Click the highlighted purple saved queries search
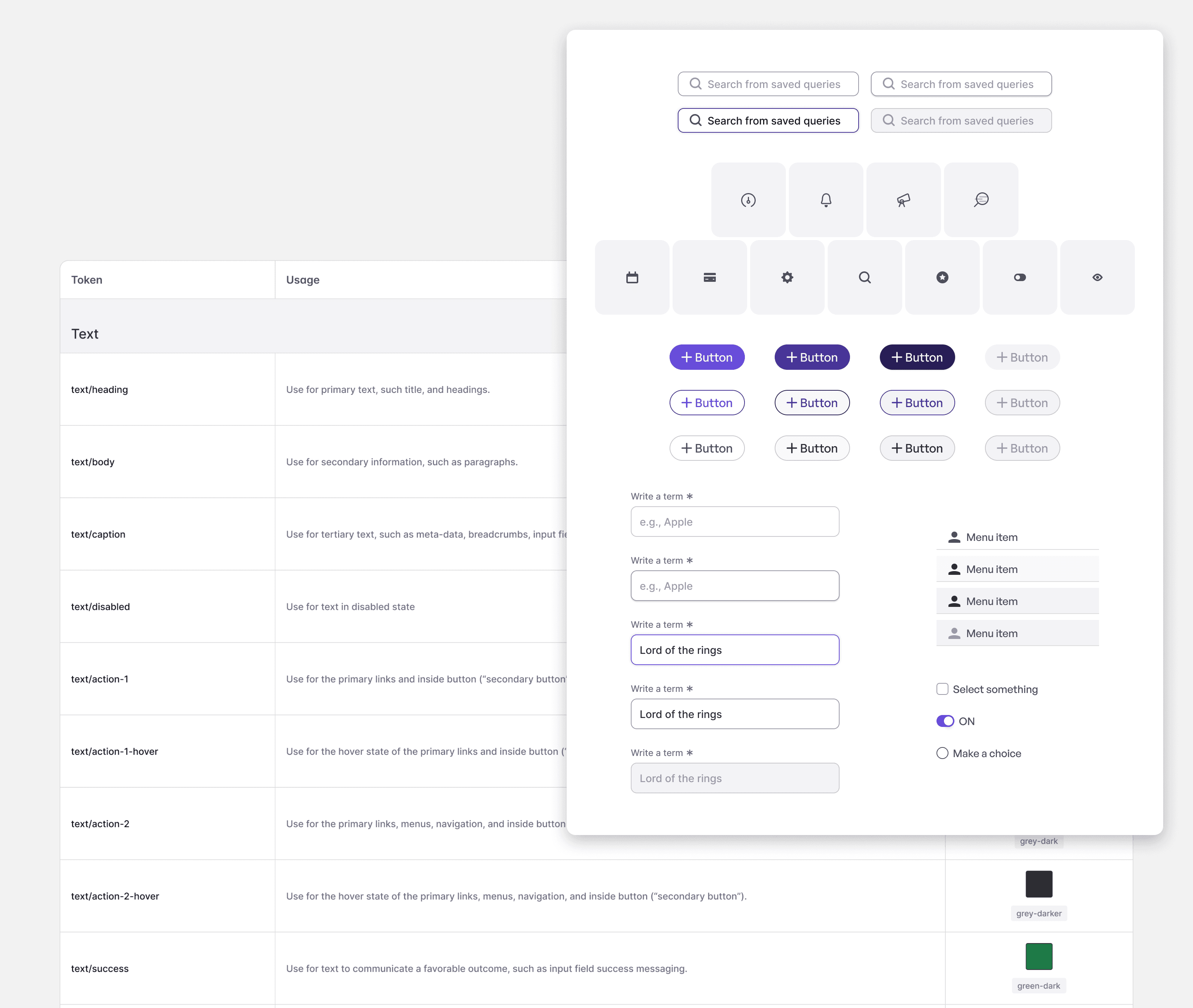The height and width of the screenshot is (1008, 1193). [768, 120]
